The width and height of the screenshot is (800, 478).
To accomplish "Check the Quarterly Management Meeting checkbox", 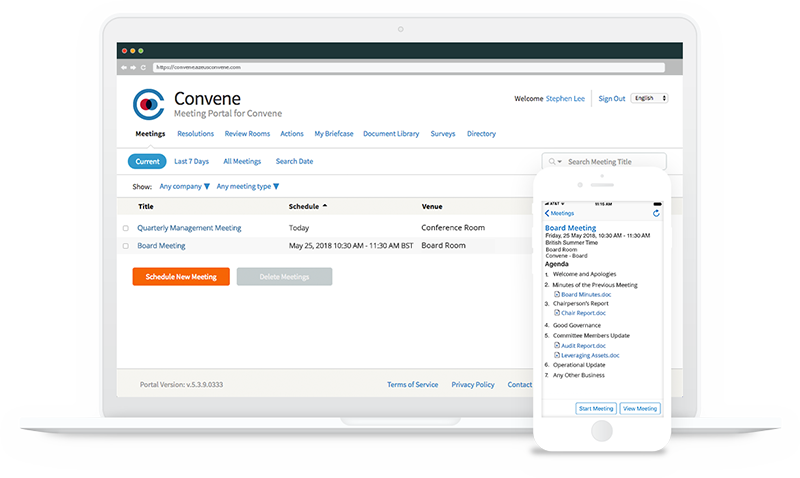I will coord(125,229).
